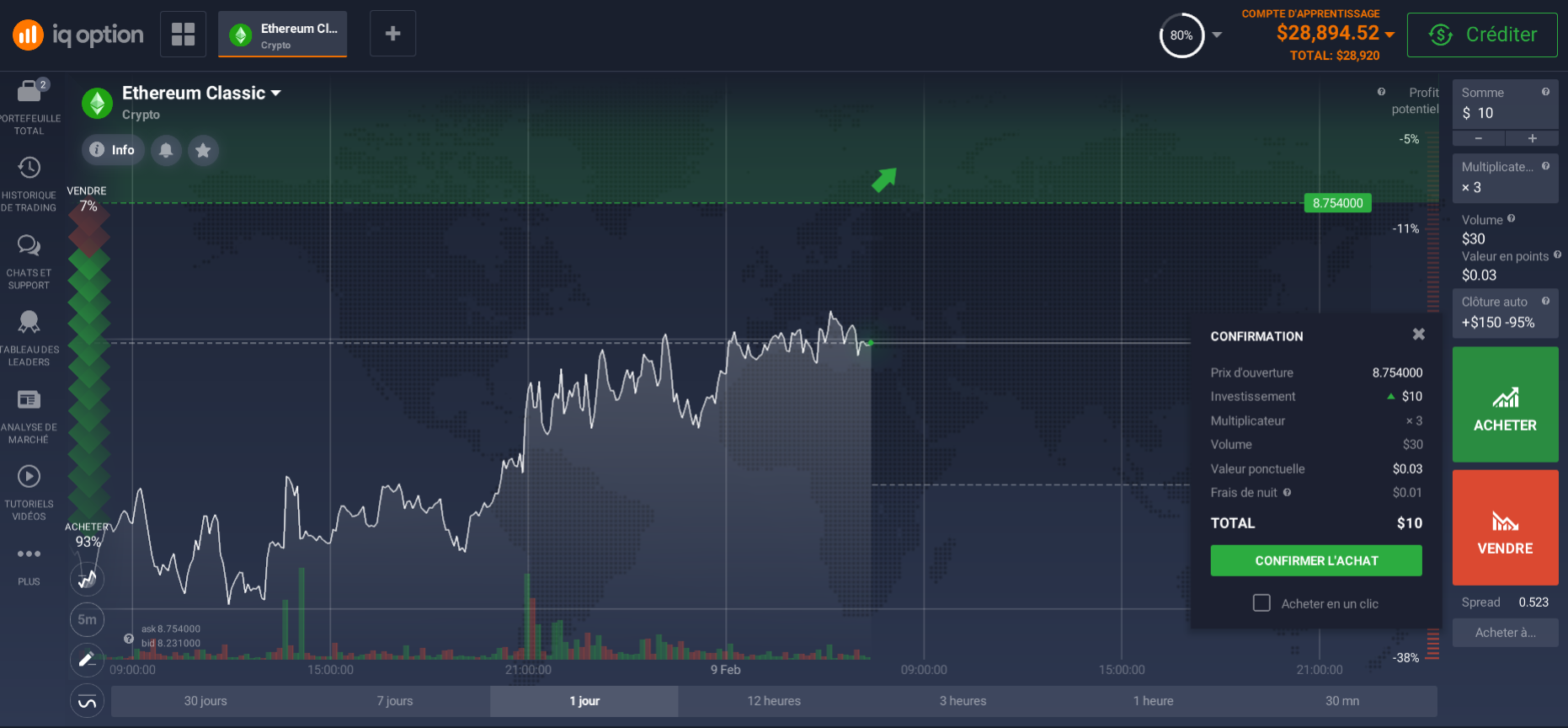Add Ethereum Classic to favorites star
Image resolution: width=1568 pixels, height=728 pixels.
203,150
